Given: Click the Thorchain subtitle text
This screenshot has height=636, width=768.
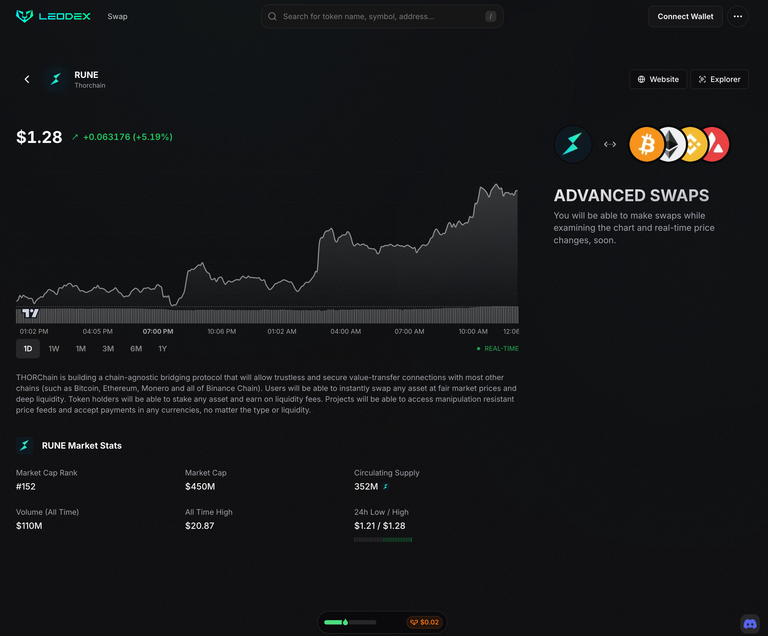Looking at the screenshot, I should [90, 86].
